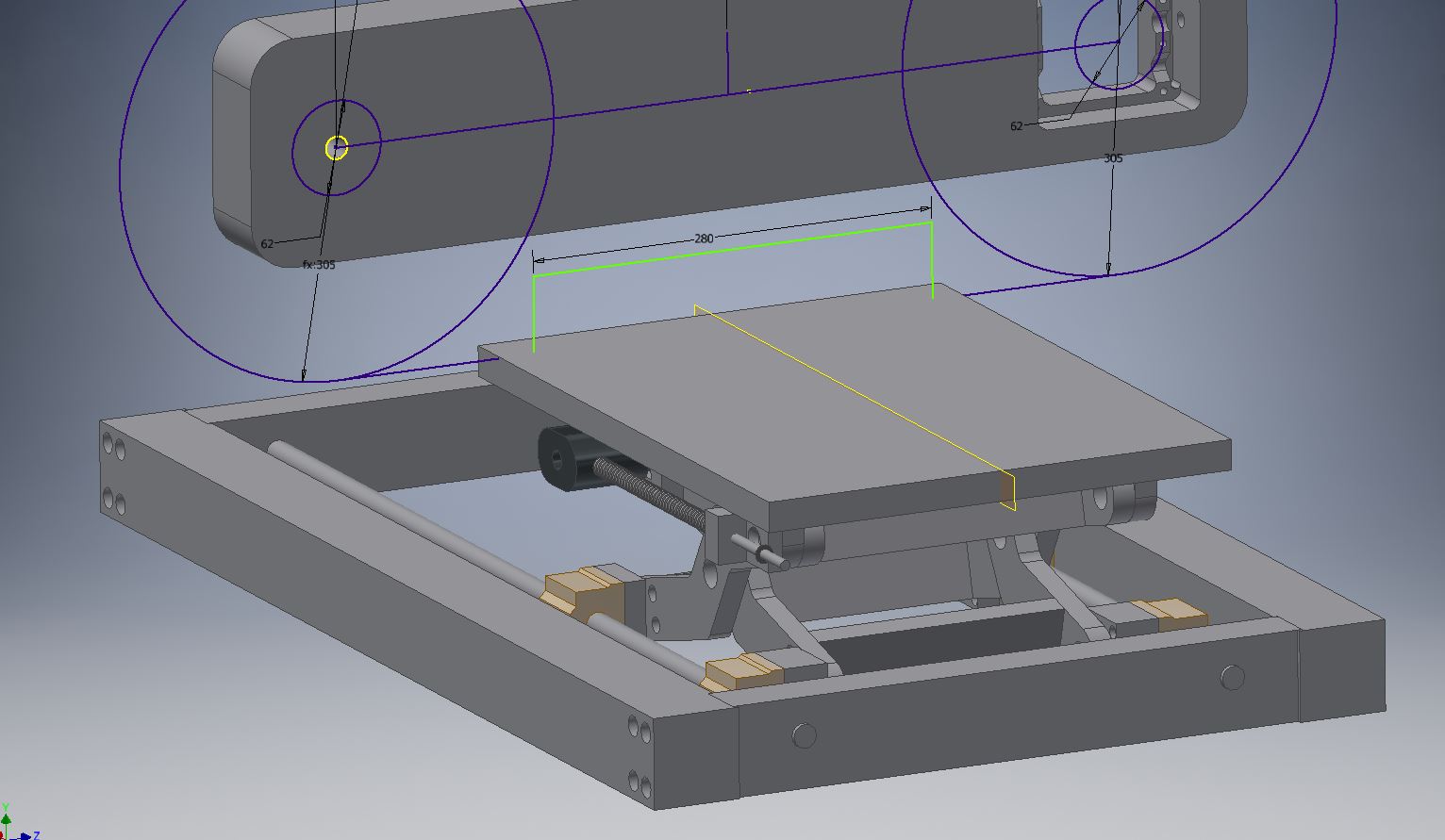Select the fx:305 driven dimension label
This screenshot has width=1445, height=840.
[x=319, y=265]
